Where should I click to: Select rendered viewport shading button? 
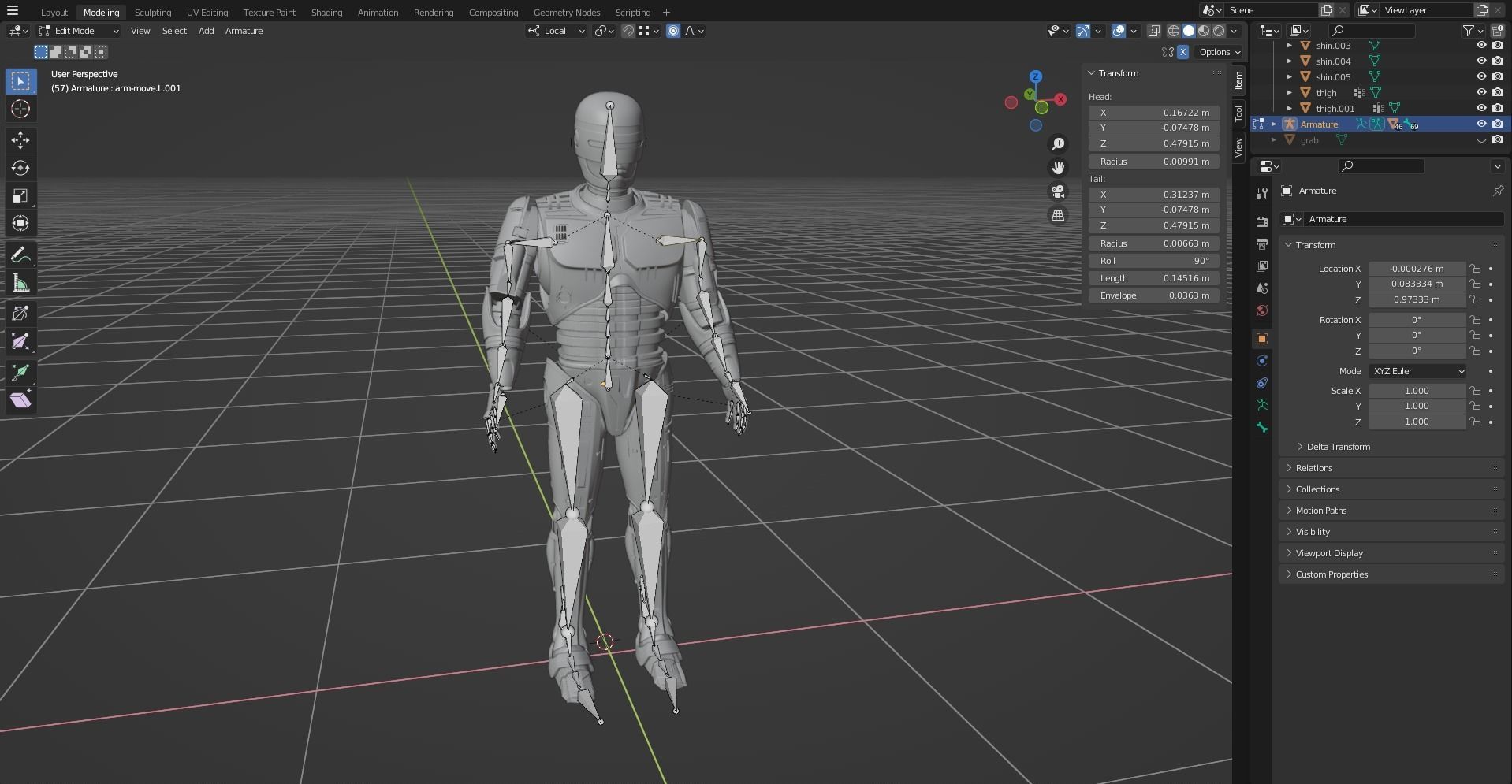(x=1219, y=31)
